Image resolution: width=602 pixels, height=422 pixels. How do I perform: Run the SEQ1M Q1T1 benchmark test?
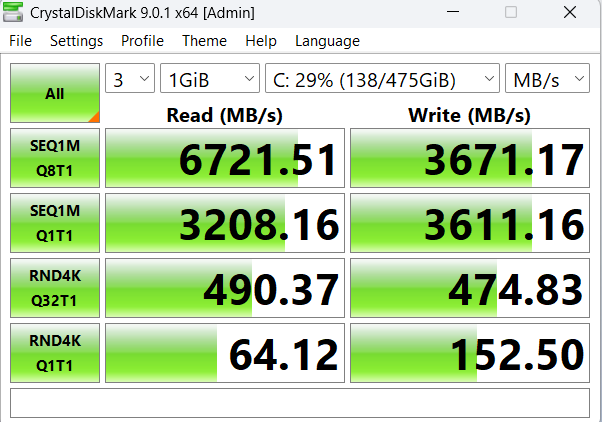point(55,224)
